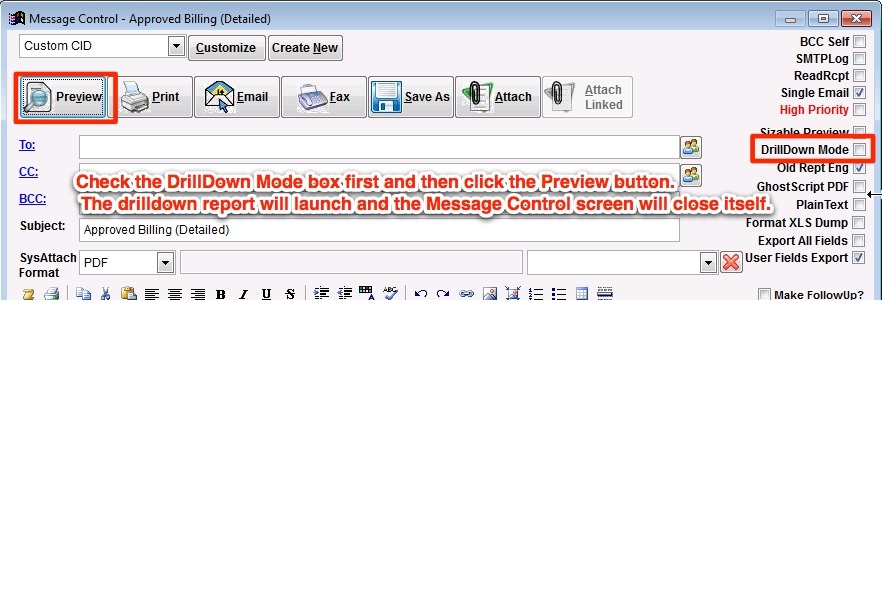Enable the DrillDown Mode checkbox
Image resolution: width=882 pixels, height=600 pixels.
tap(859, 150)
